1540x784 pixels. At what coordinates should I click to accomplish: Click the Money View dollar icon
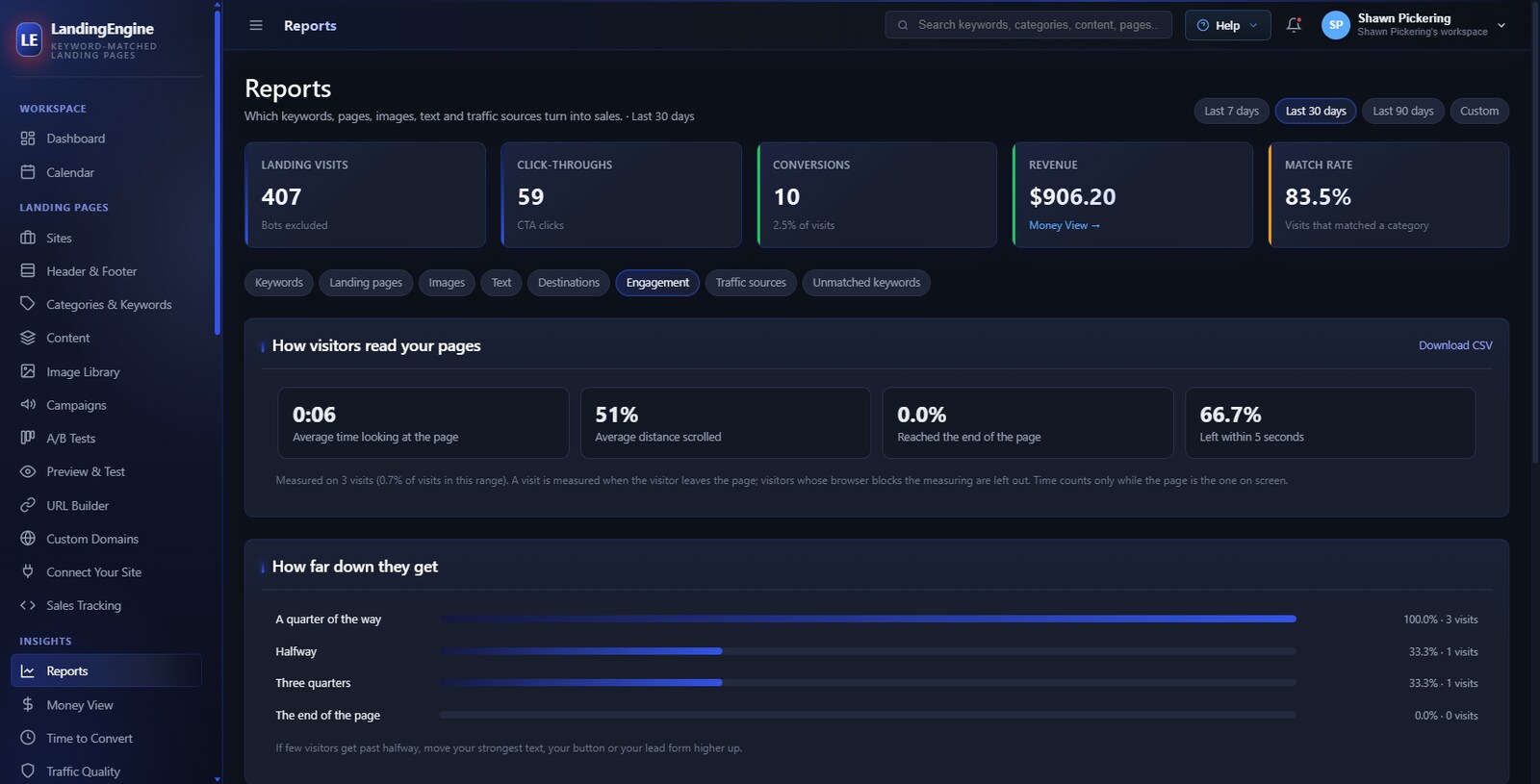click(28, 705)
